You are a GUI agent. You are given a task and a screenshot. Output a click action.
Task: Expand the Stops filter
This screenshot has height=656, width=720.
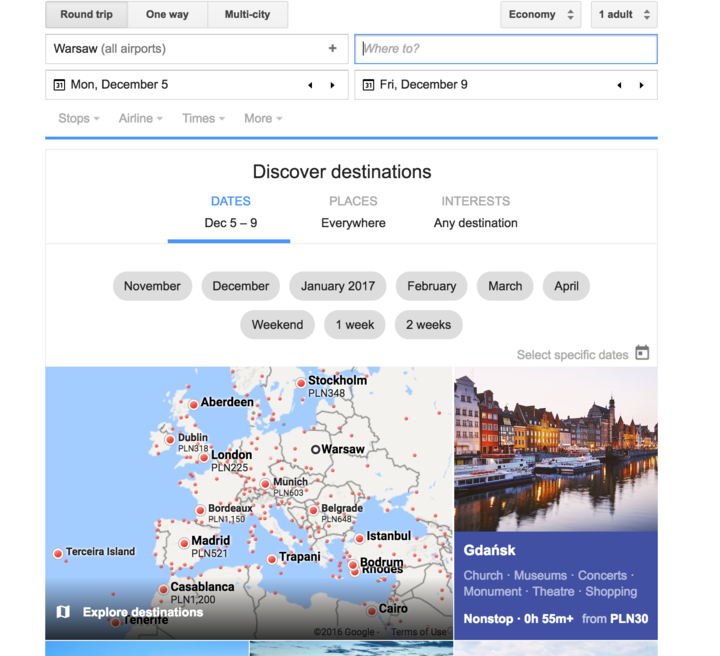(x=79, y=118)
